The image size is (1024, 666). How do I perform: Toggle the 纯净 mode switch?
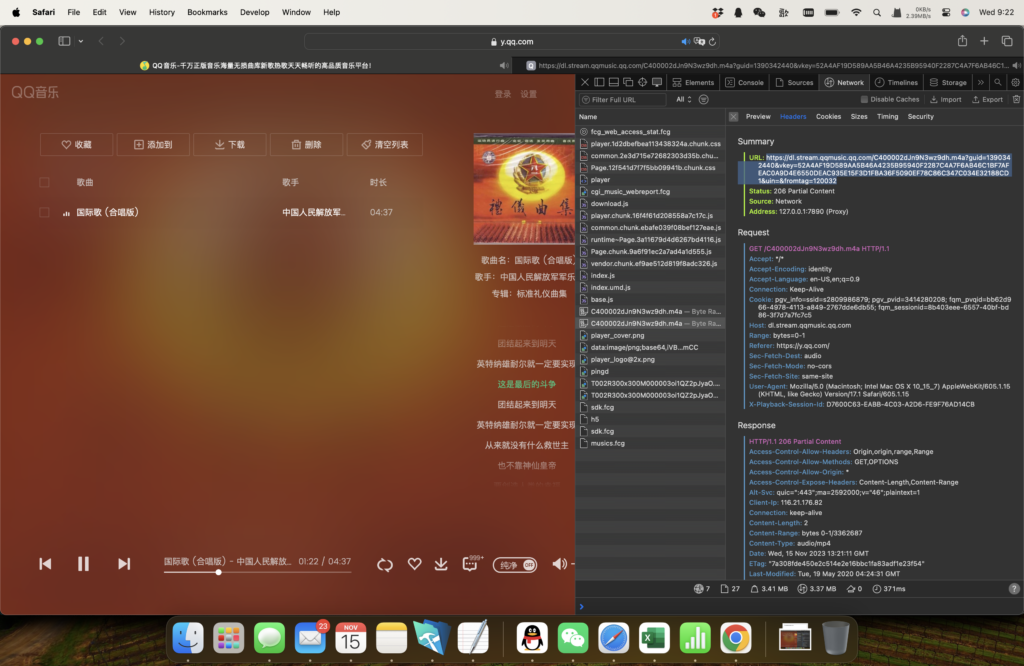click(515, 565)
